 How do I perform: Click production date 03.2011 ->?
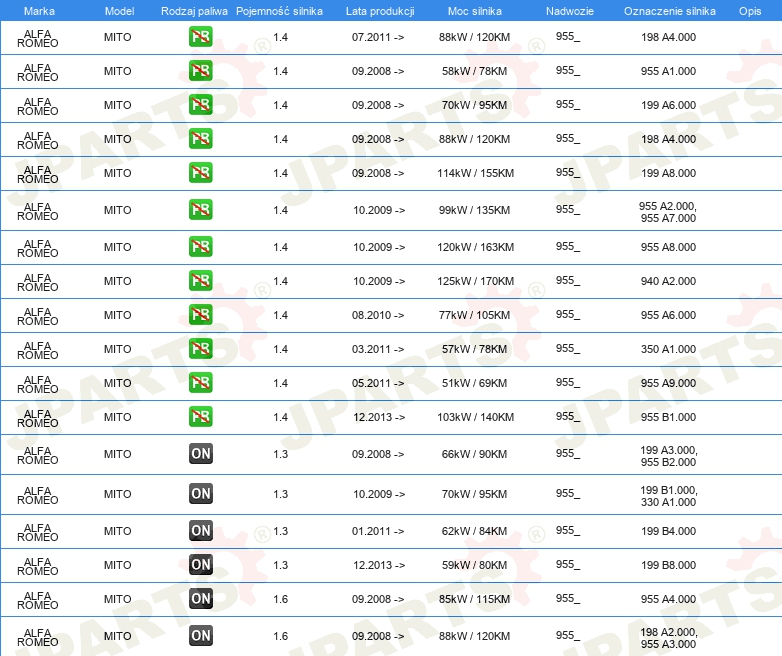pyautogui.click(x=378, y=349)
